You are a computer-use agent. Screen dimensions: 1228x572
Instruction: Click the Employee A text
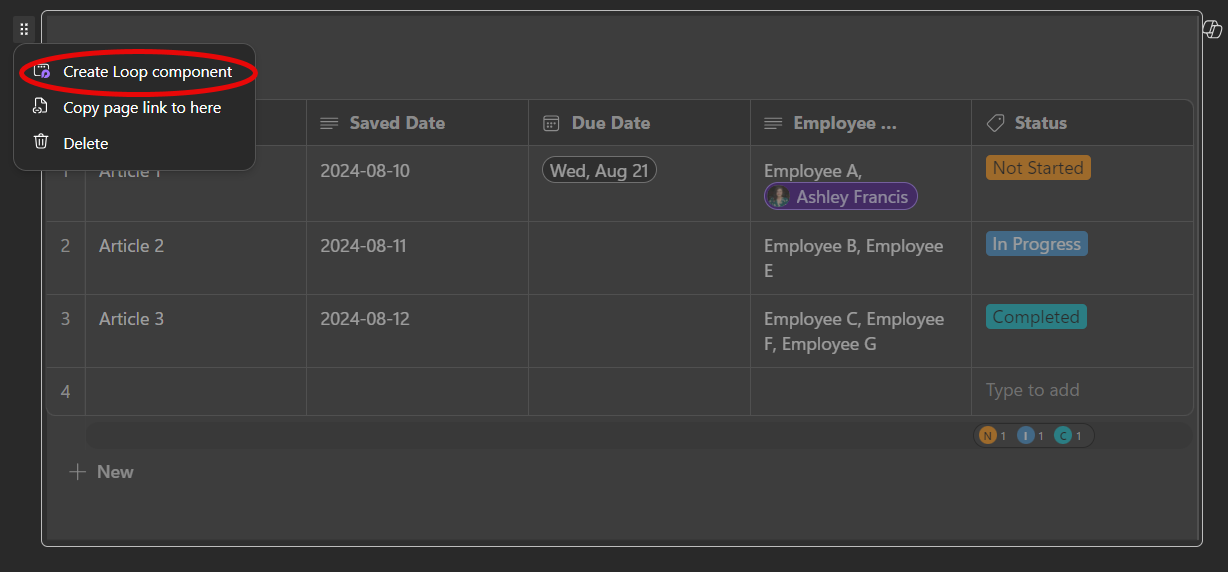(x=812, y=171)
